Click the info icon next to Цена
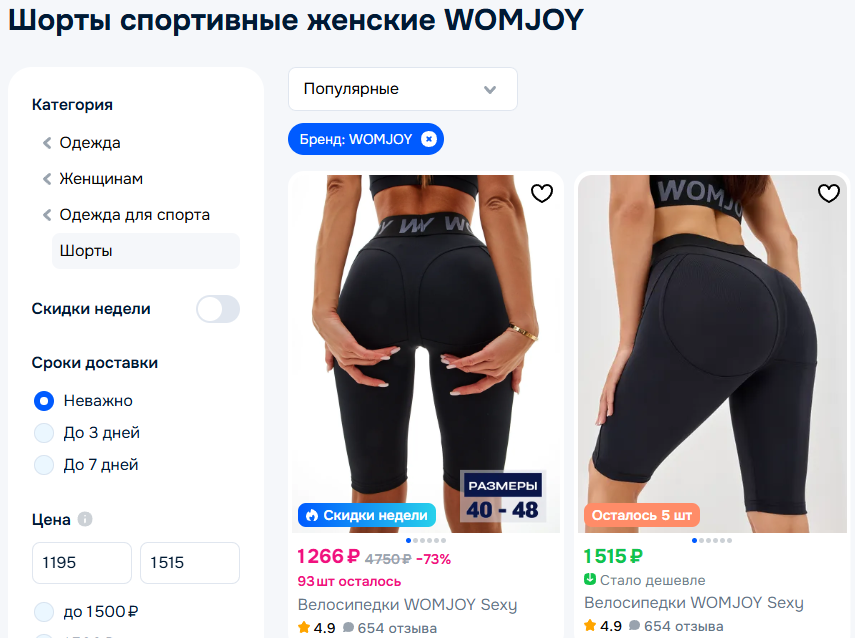 [x=85, y=519]
